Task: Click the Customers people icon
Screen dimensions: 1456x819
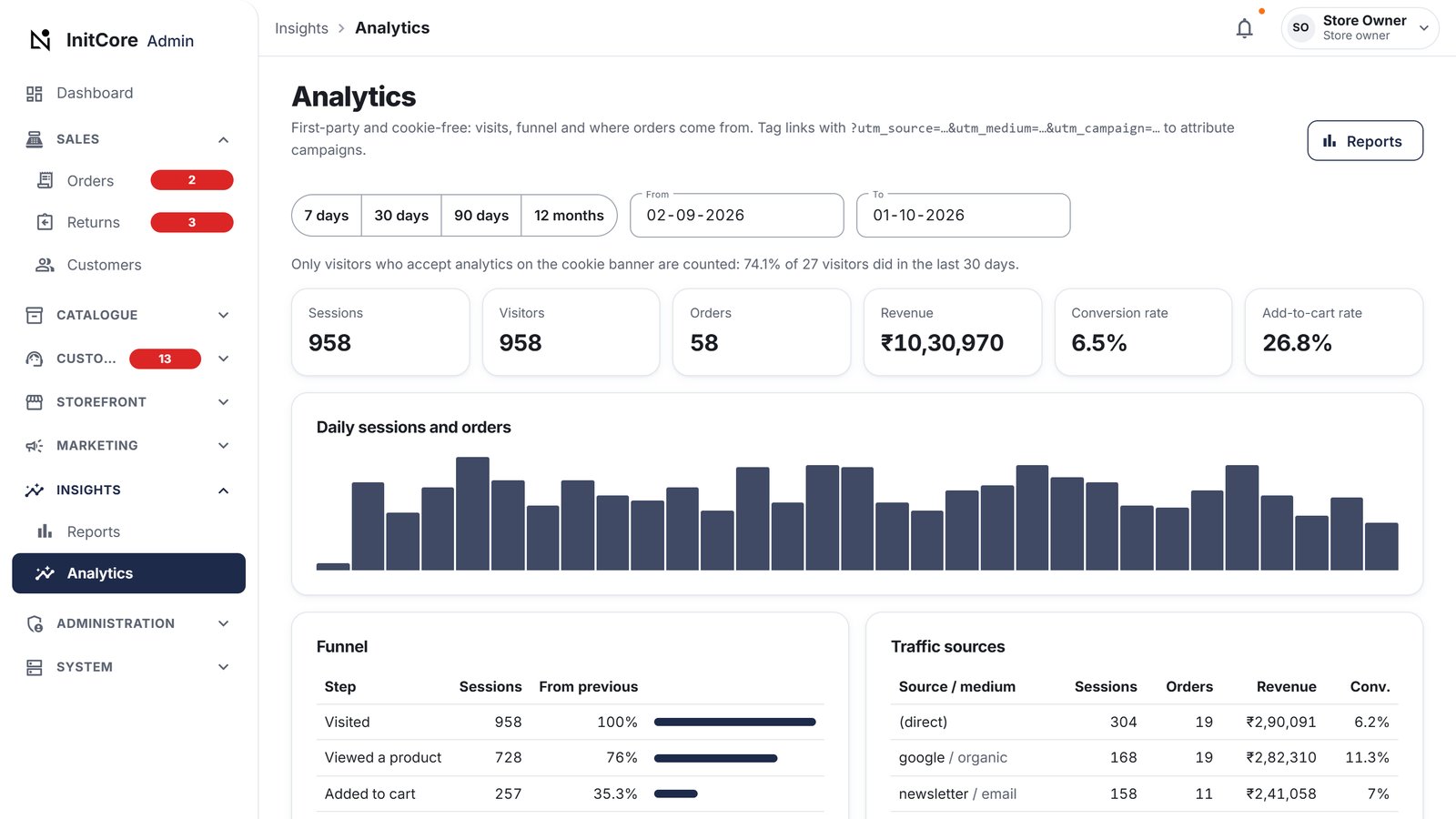Action: [45, 265]
